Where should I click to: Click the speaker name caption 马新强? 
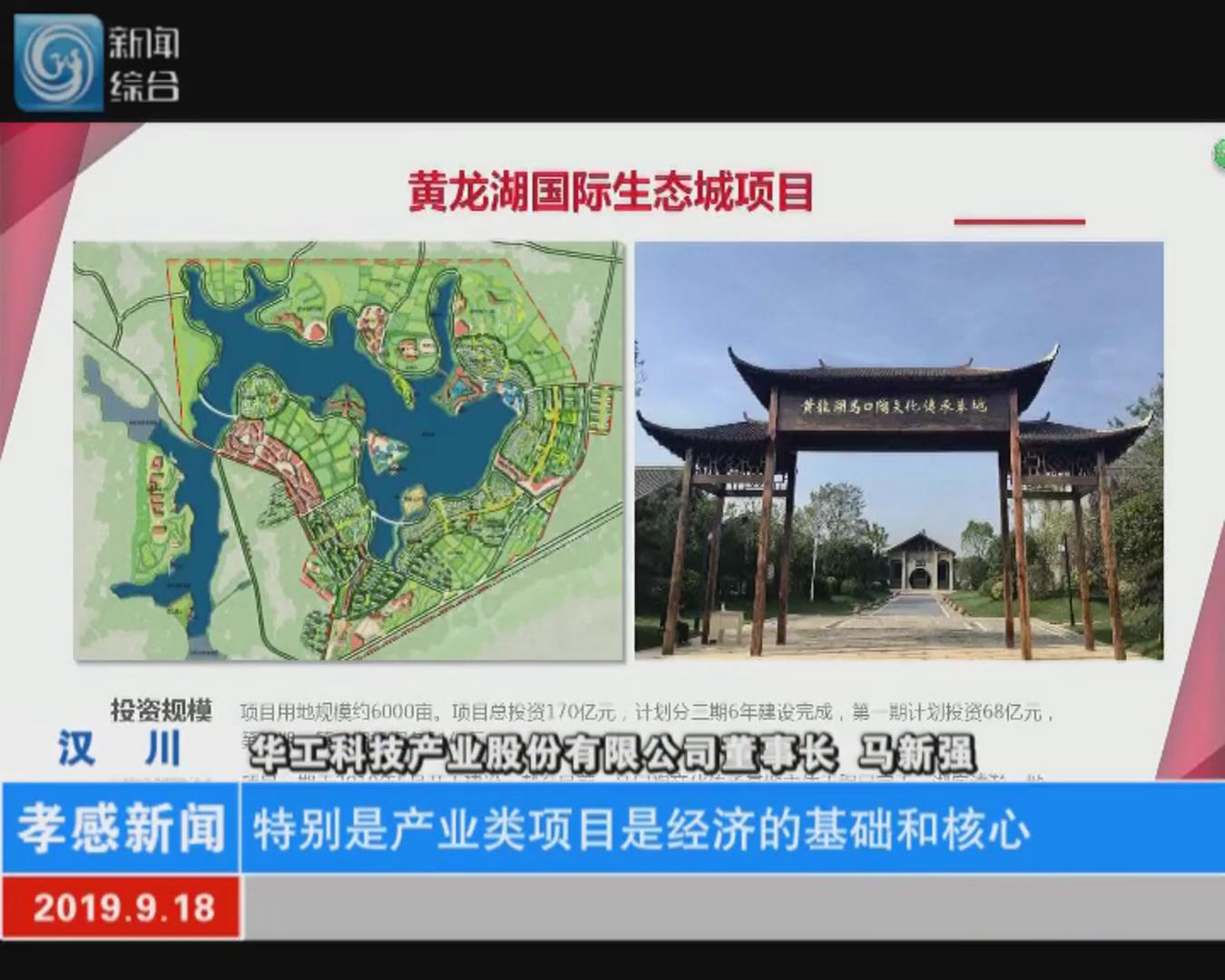tap(916, 752)
